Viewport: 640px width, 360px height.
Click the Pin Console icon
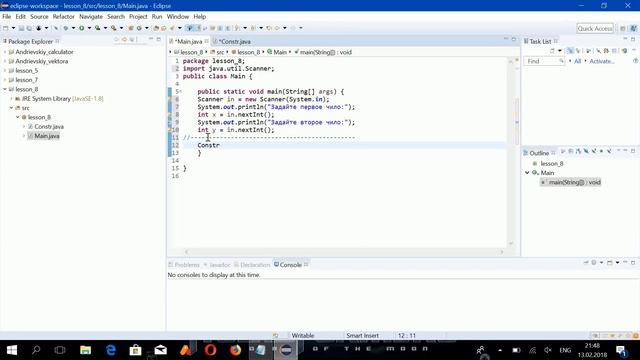[x=587, y=262]
